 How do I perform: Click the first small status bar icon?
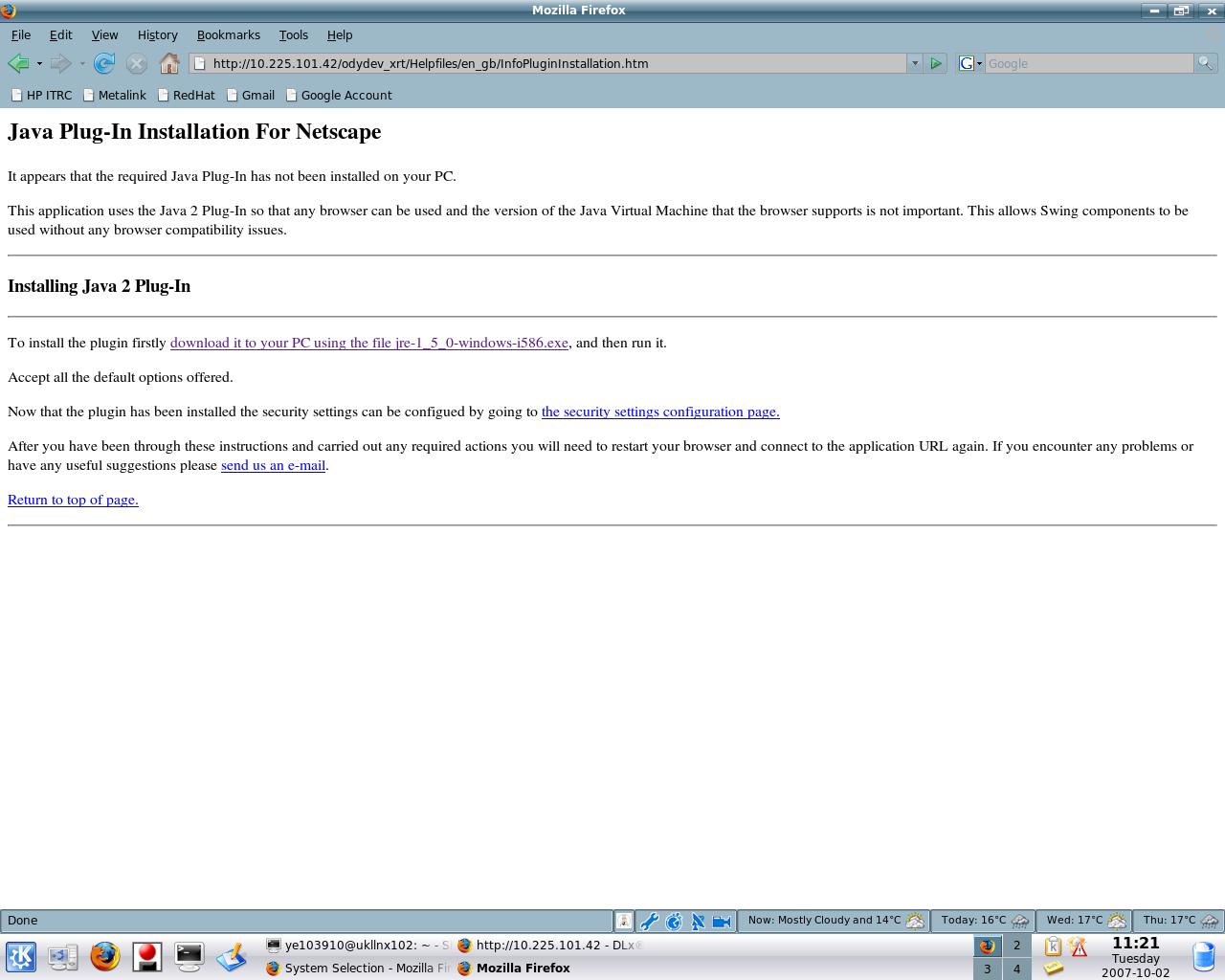(x=623, y=921)
